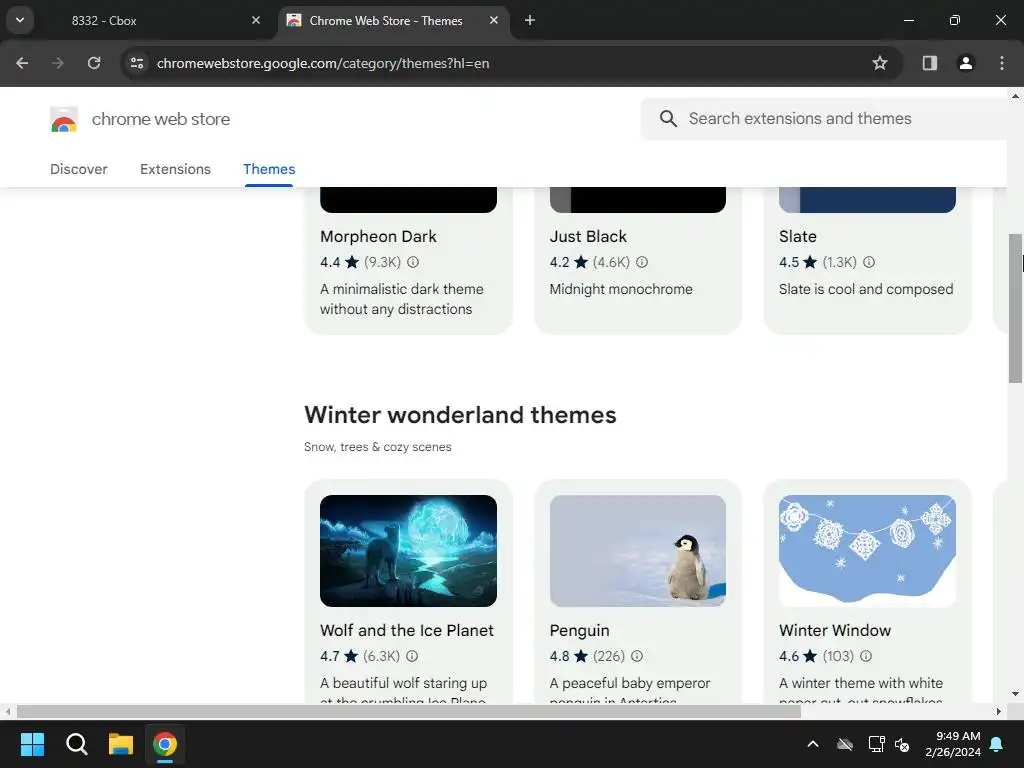Show rating info for Just Black
The width and height of the screenshot is (1024, 768).
(x=642, y=262)
